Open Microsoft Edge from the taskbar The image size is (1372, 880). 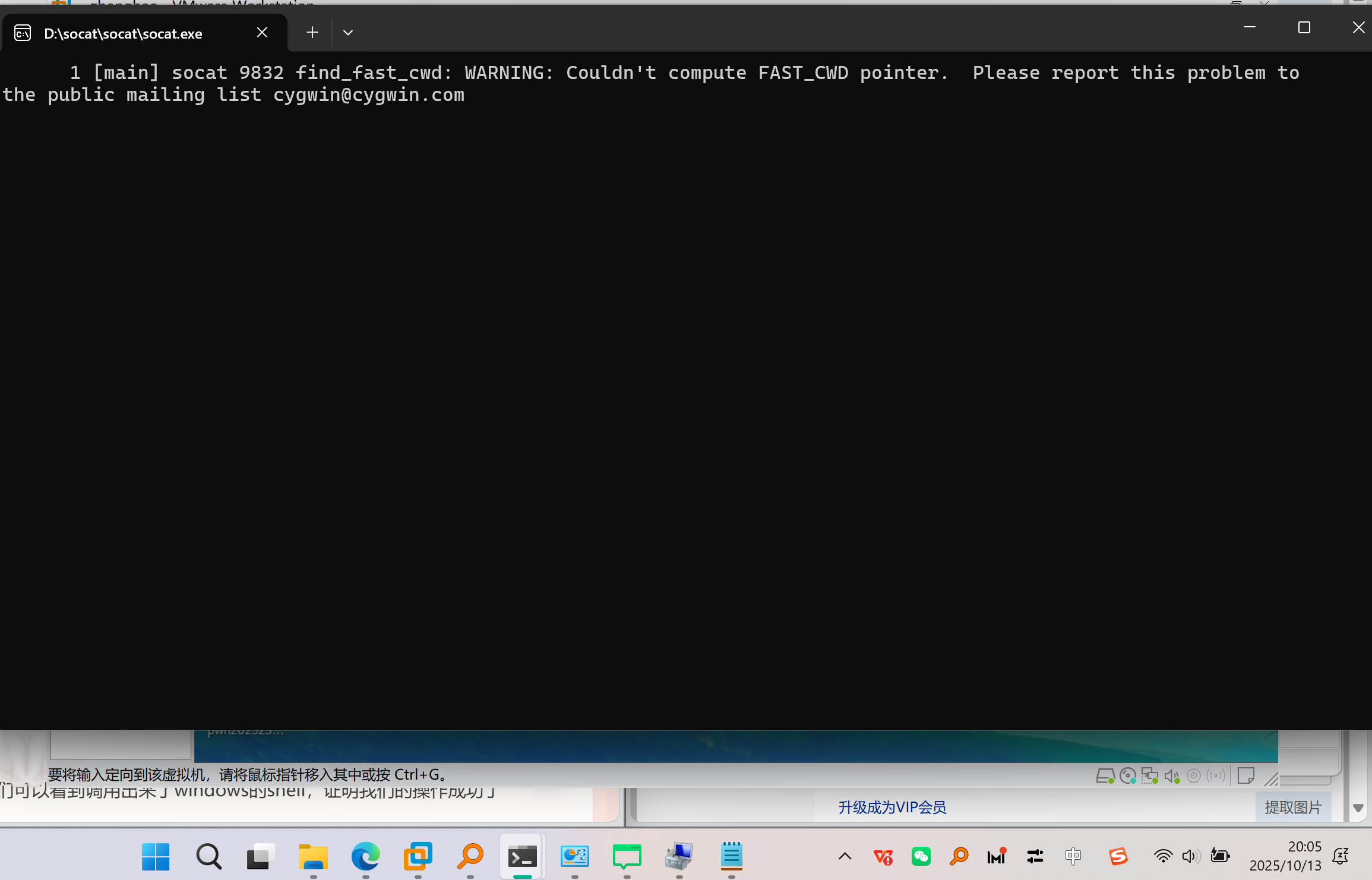coord(365,857)
